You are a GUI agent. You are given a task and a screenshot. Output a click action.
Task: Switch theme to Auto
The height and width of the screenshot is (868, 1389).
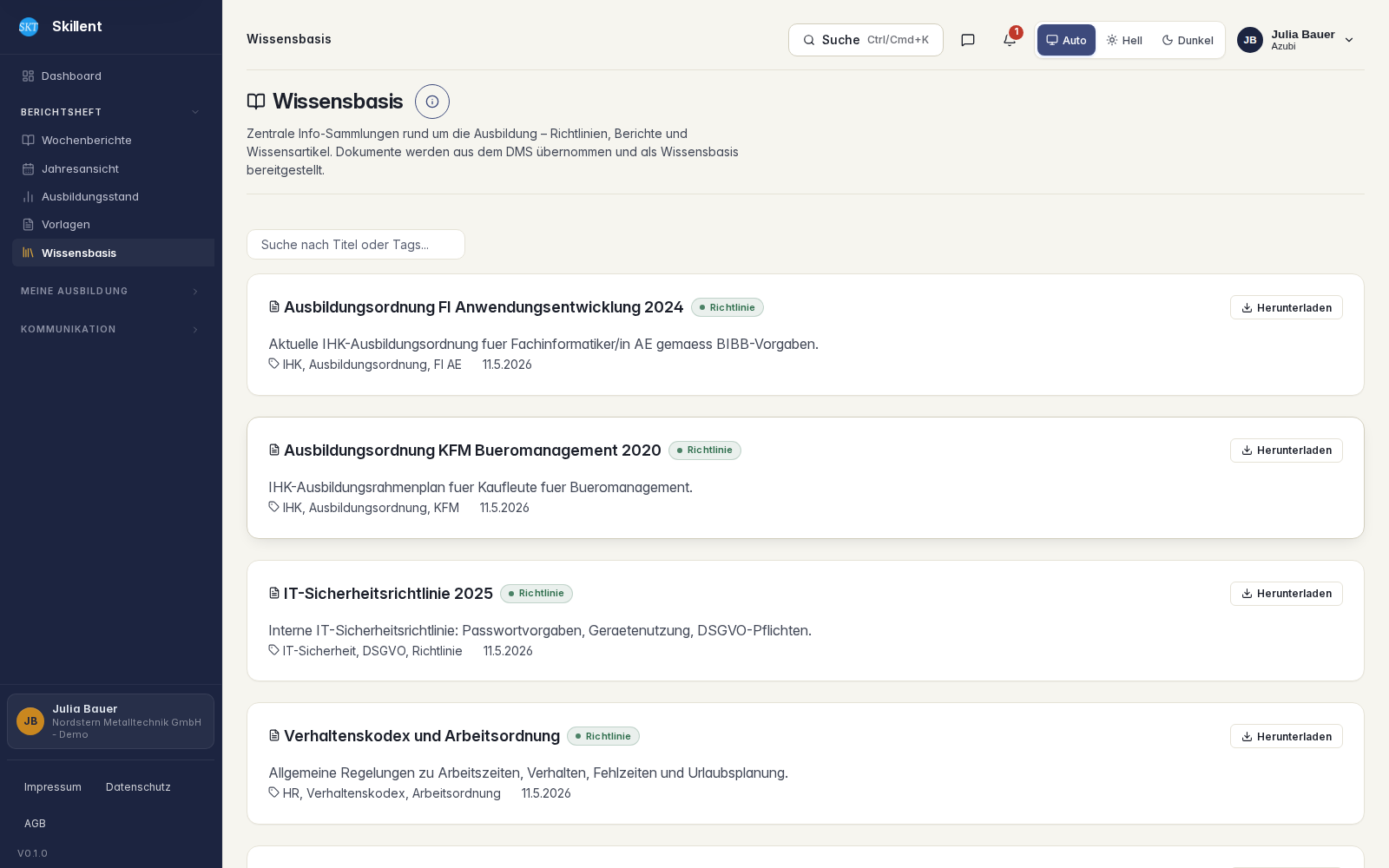click(1066, 40)
